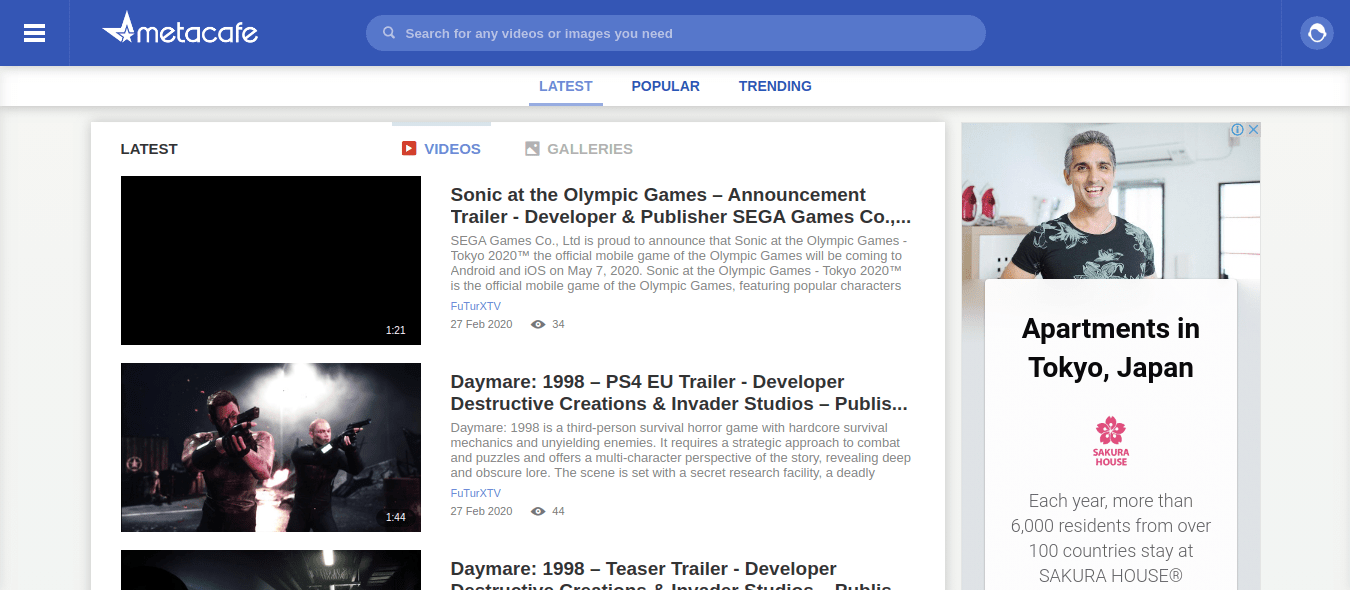Focus the video search field
This screenshot has height=590, width=1350.
(676, 33)
